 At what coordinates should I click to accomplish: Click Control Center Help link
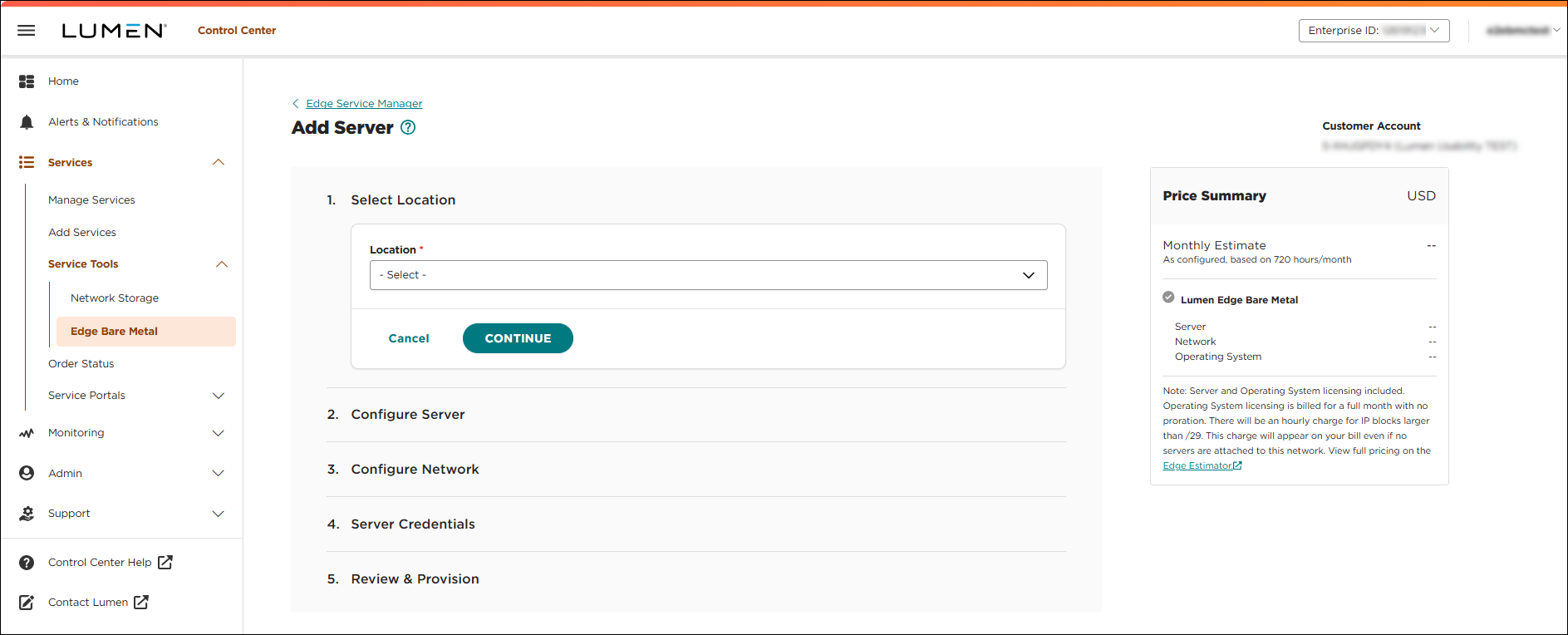click(x=100, y=563)
